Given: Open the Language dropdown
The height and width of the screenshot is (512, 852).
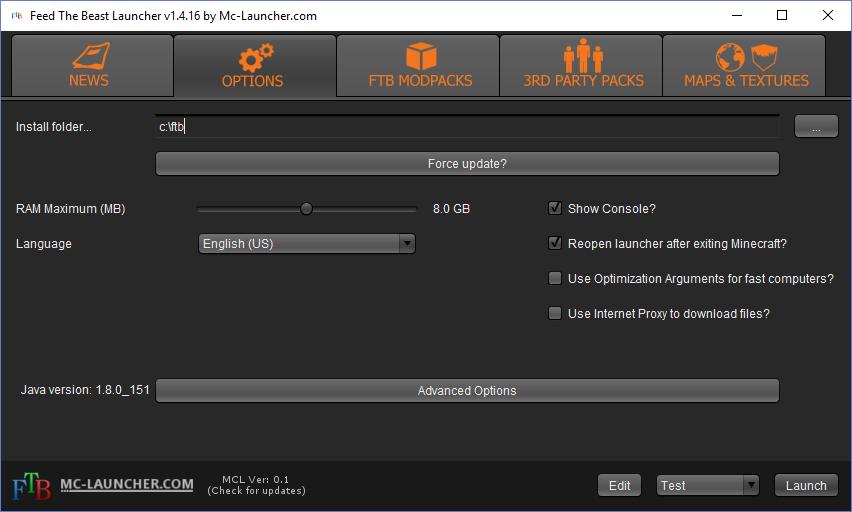Looking at the screenshot, I should (306, 243).
